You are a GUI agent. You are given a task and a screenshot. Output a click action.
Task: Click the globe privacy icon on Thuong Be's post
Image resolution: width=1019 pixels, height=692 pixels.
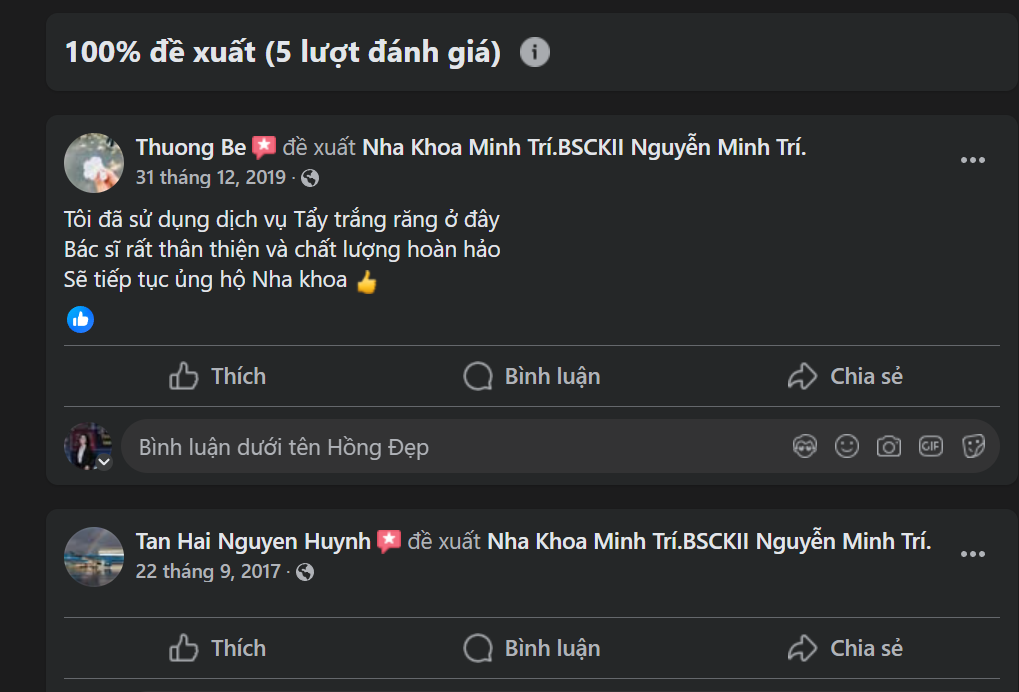[x=308, y=176]
